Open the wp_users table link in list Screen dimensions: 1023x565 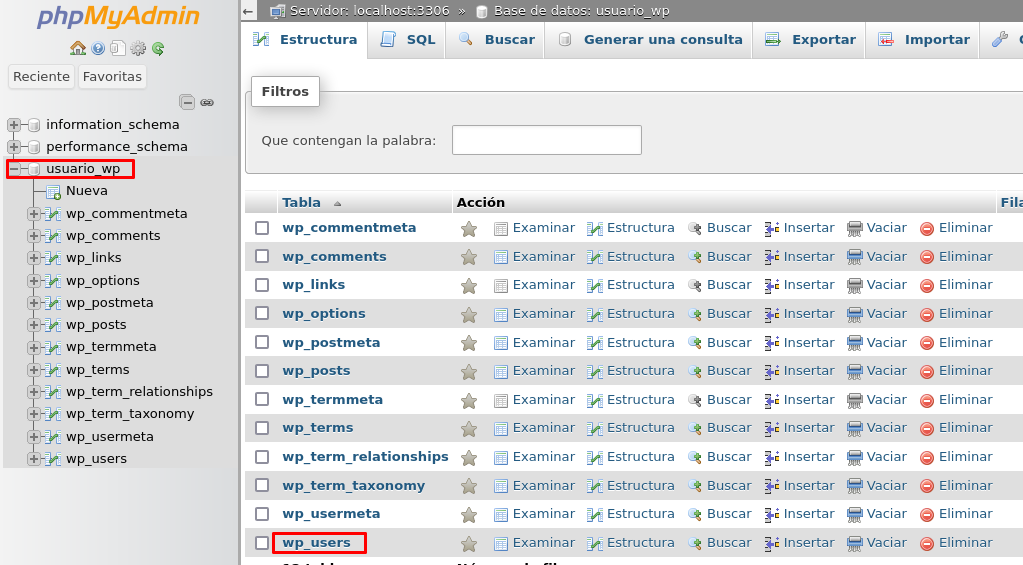point(316,543)
